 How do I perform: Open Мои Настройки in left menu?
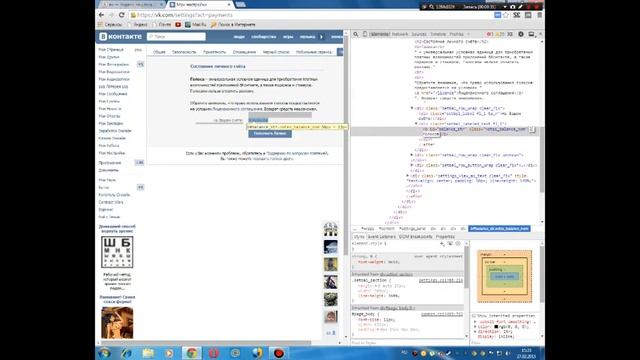click(112, 153)
